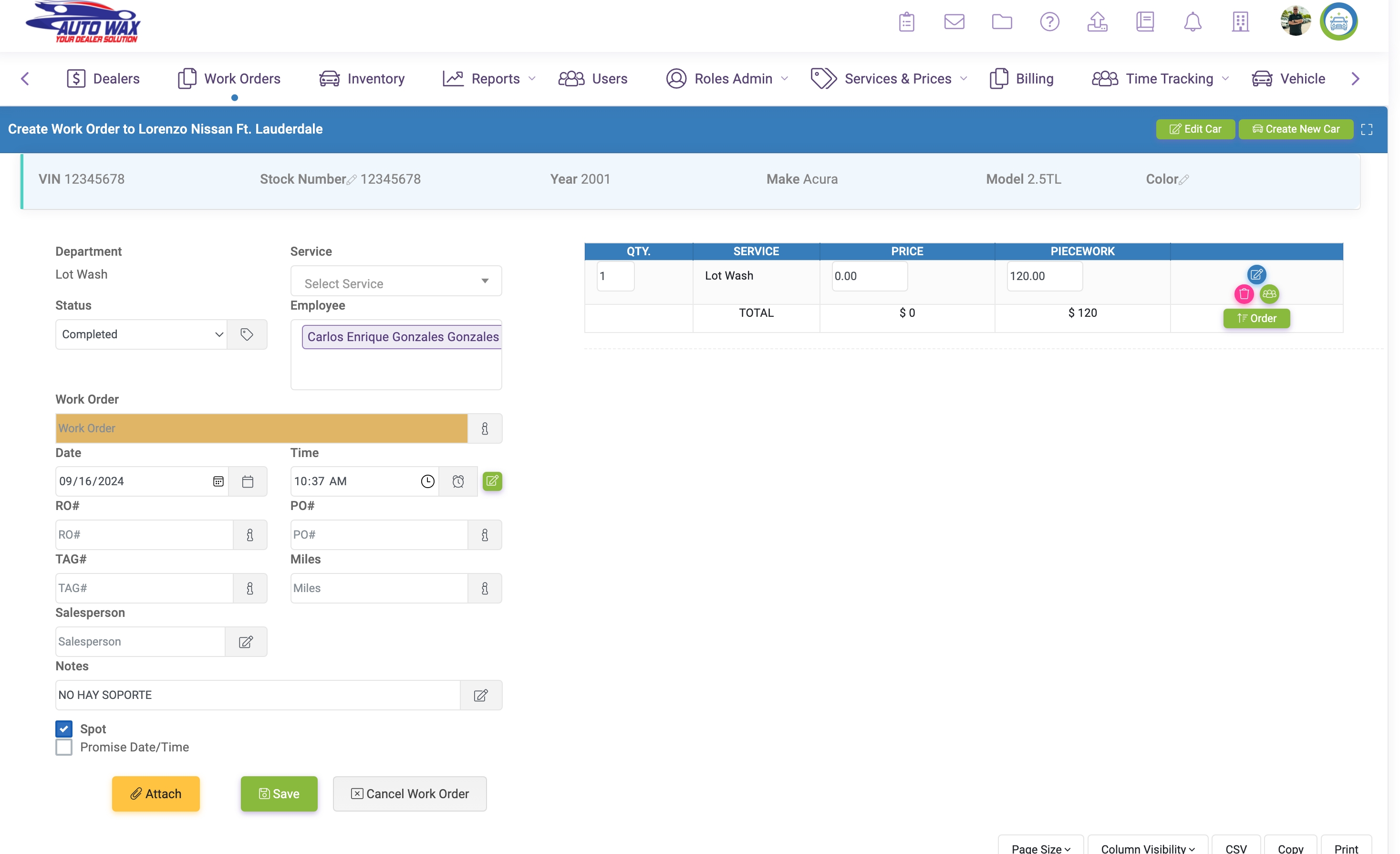The width and height of the screenshot is (1400, 854).
Task: Expand the Column Visibility dropdown
Action: [x=1147, y=847]
